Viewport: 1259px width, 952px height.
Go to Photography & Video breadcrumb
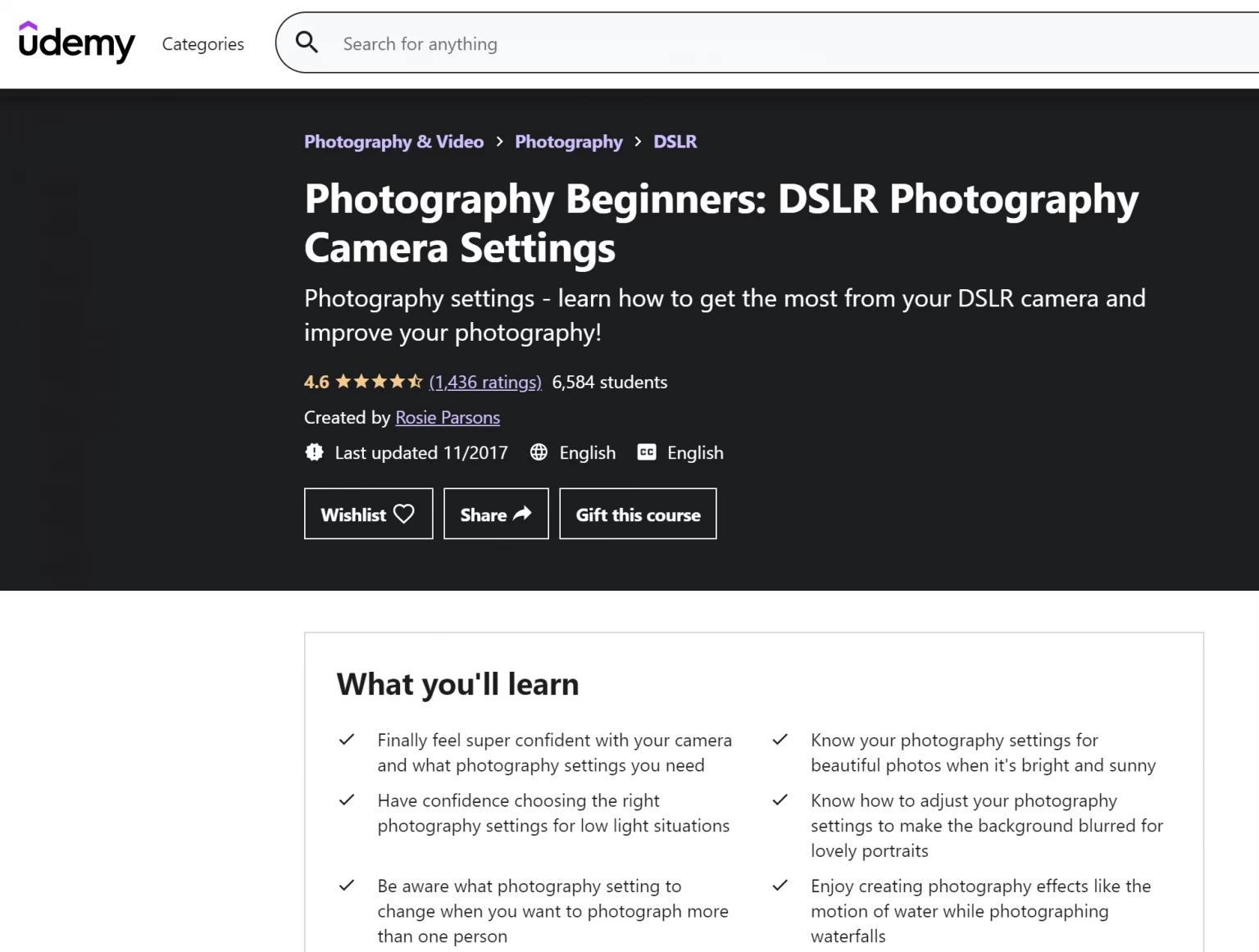tap(394, 142)
